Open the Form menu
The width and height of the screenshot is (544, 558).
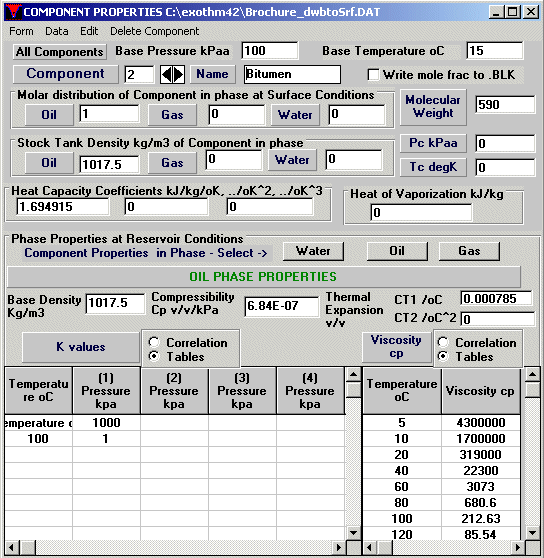click(21, 31)
